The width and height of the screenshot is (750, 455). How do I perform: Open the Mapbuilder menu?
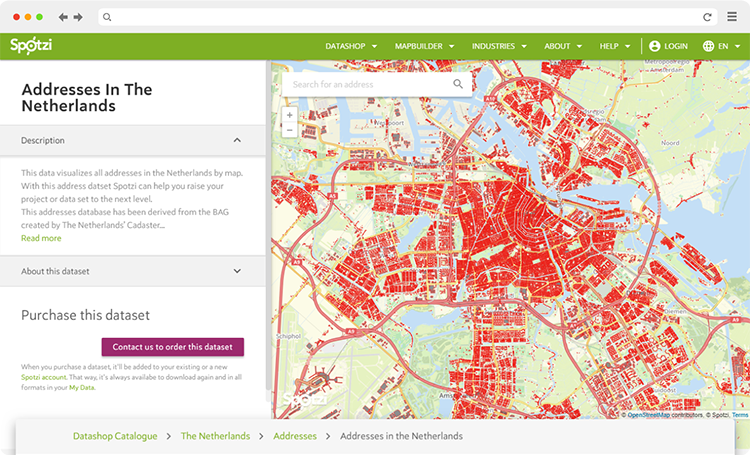[424, 46]
